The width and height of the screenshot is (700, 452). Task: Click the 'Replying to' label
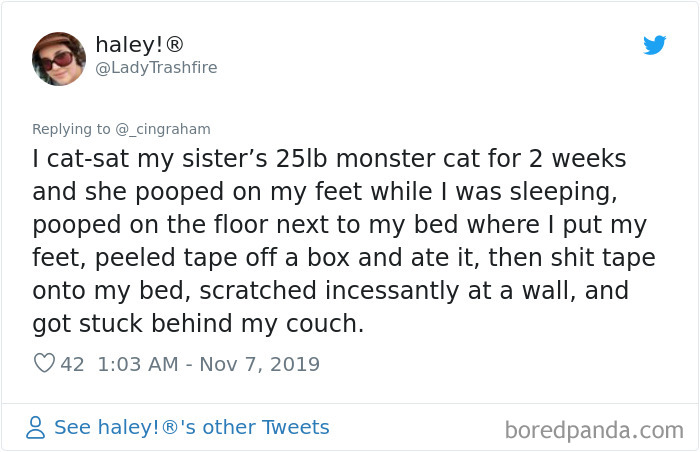72,129
